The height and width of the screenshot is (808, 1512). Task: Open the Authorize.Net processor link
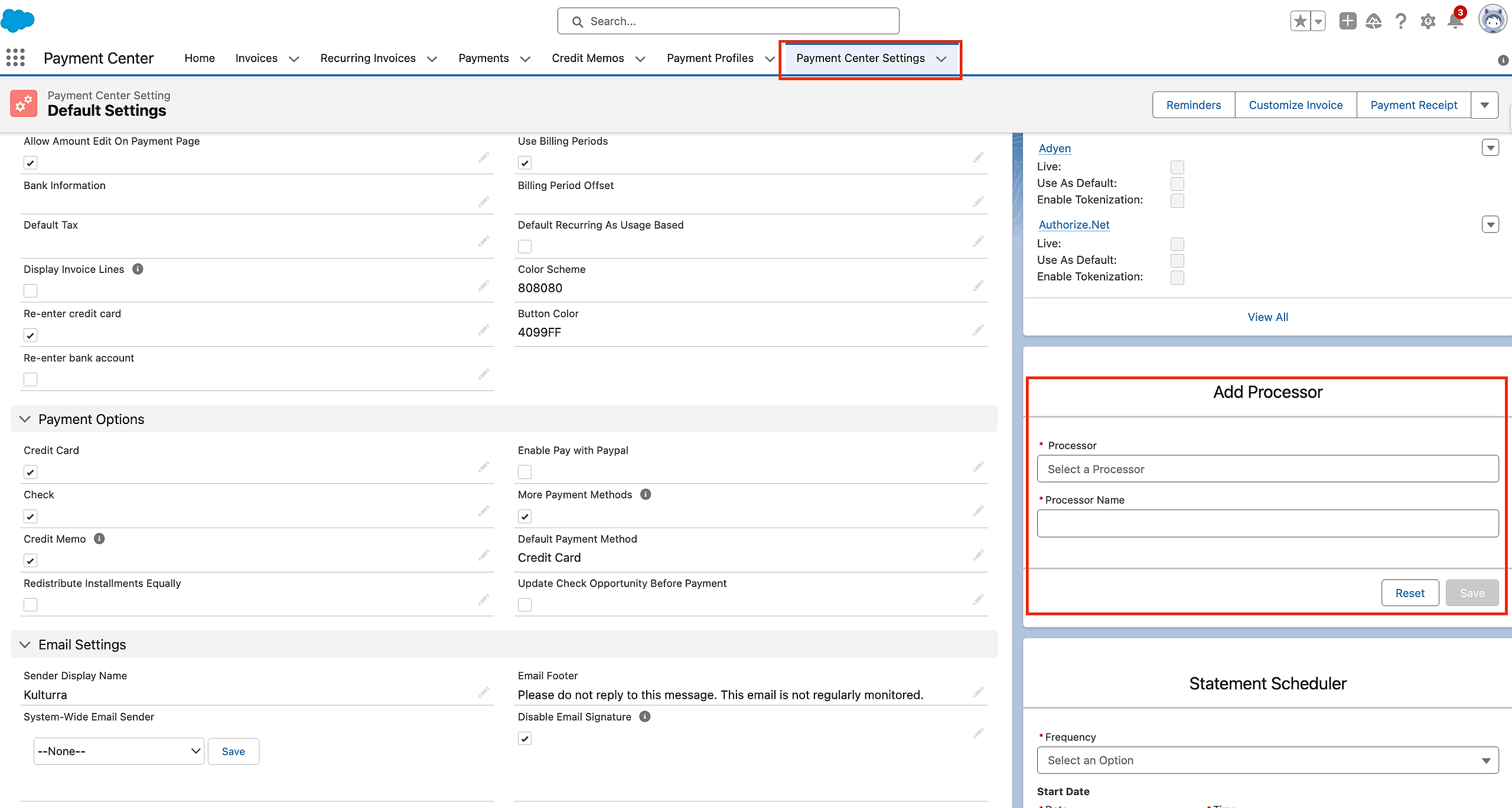click(1074, 224)
